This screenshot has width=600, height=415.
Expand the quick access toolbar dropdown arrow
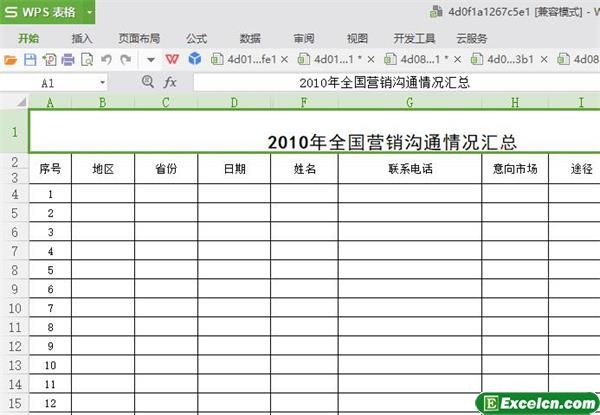click(151, 60)
